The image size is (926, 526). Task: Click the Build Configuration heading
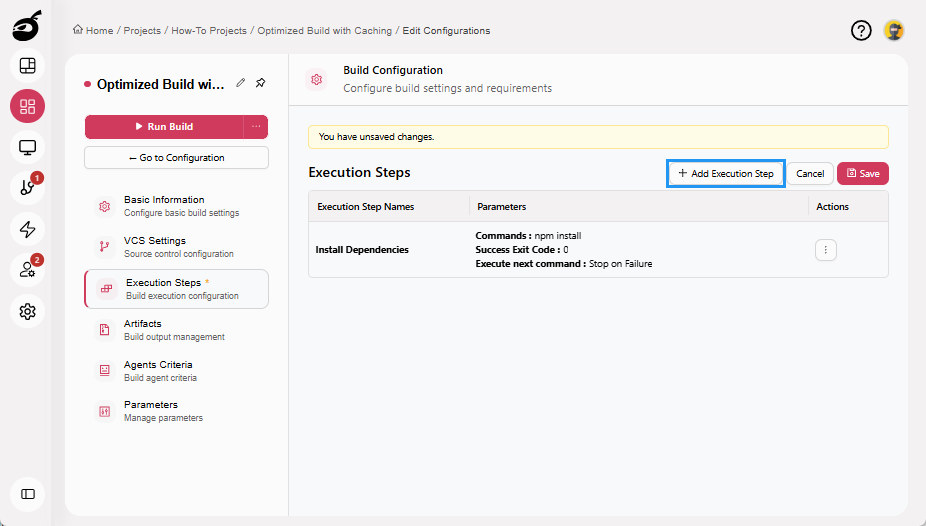coord(393,70)
